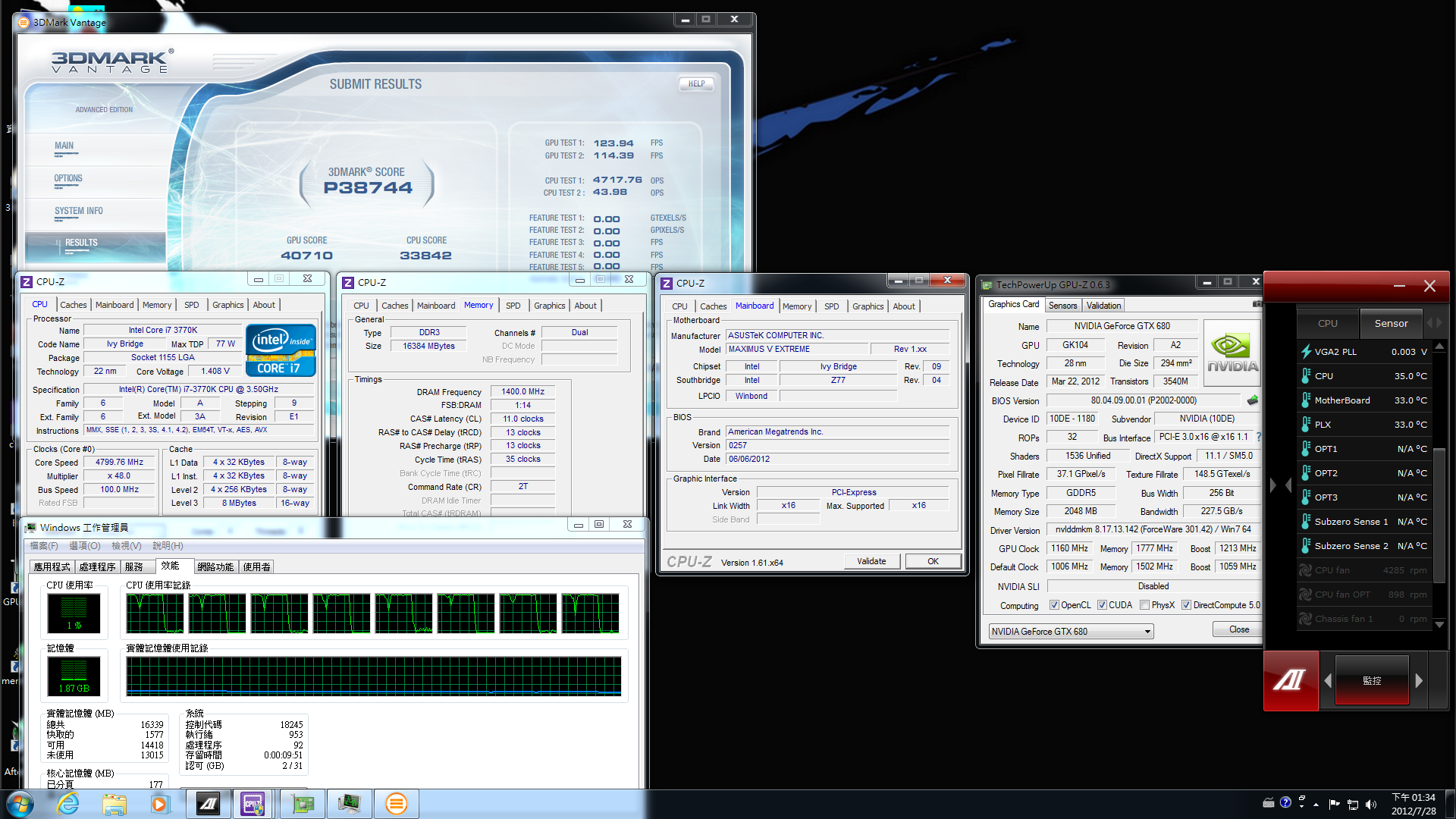Click the blue help tray icon
The height and width of the screenshot is (819, 1456).
(x=1285, y=802)
